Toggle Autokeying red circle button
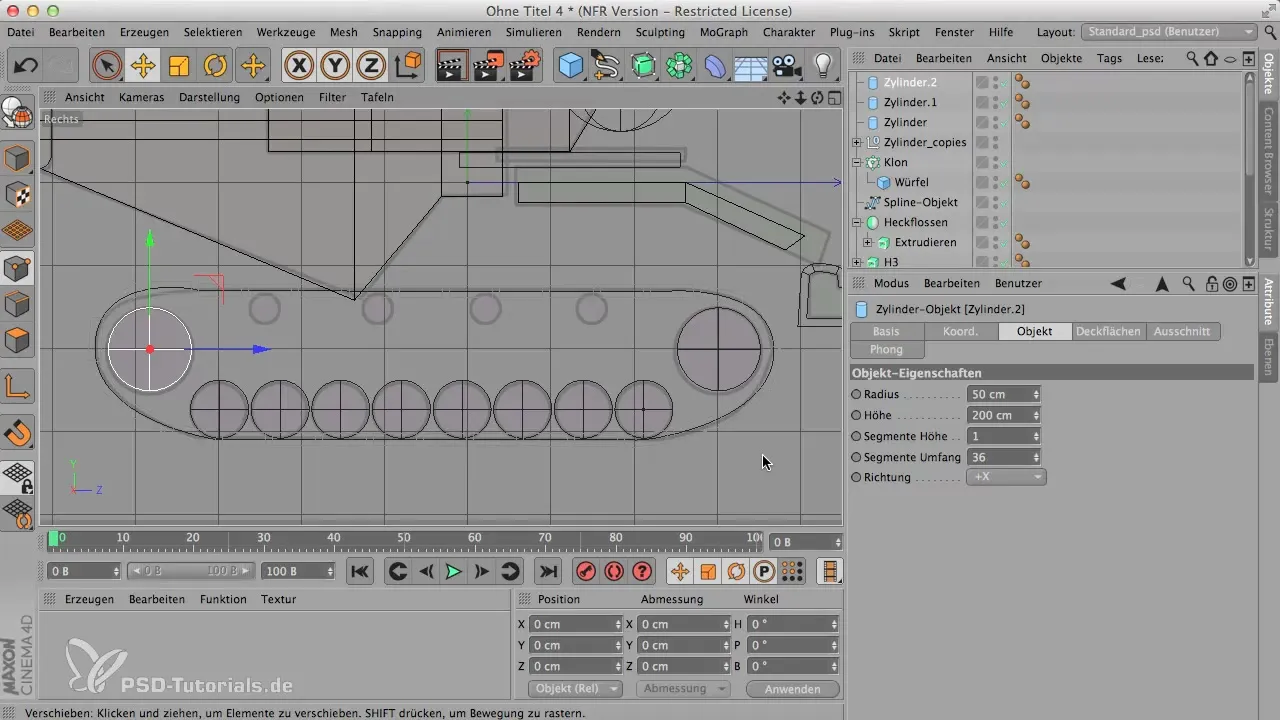Viewport: 1280px width, 720px height. pyautogui.click(x=614, y=572)
